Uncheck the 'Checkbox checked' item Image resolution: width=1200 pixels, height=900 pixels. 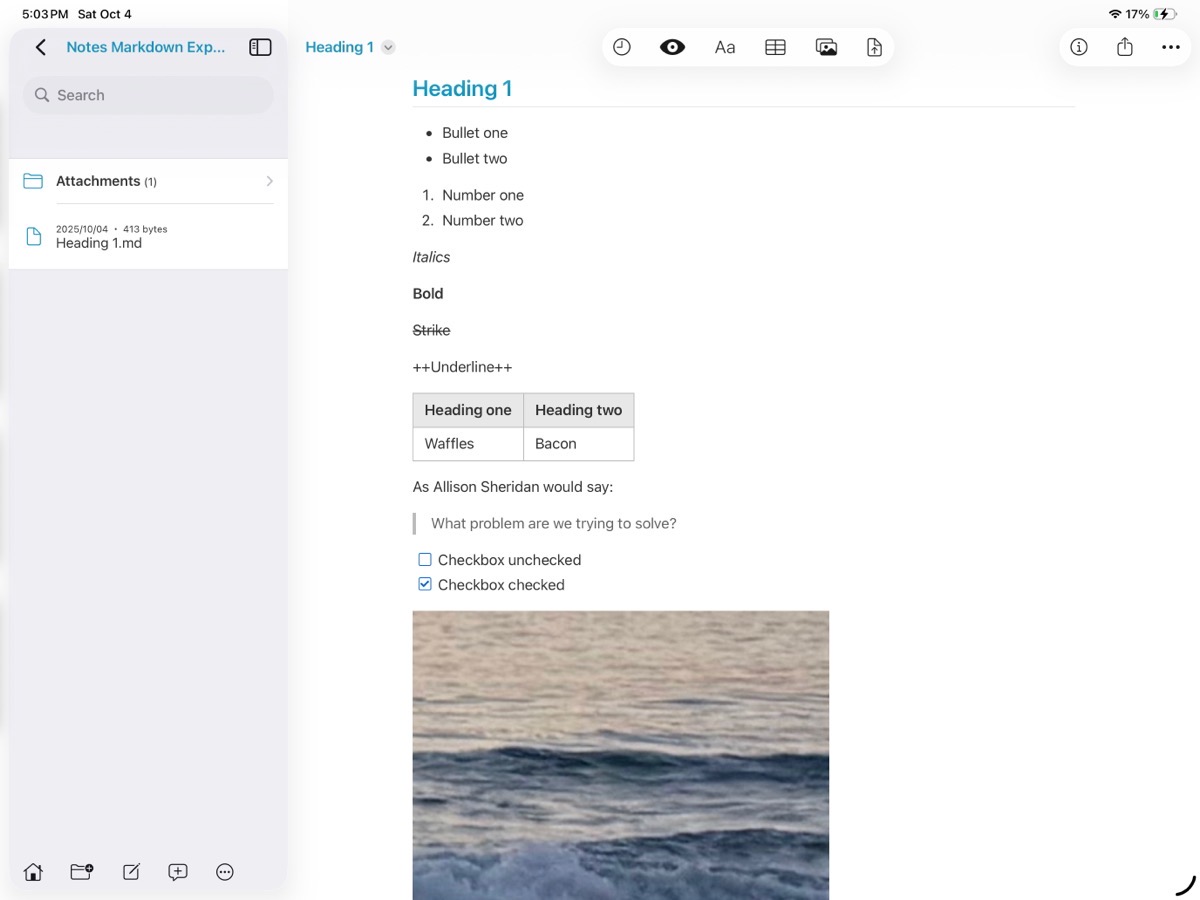[424, 583]
